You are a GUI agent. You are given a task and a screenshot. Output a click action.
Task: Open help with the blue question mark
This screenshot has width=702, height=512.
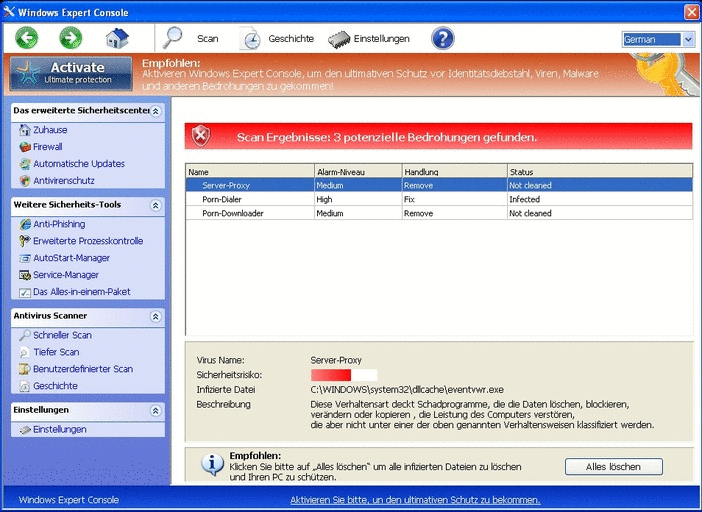point(442,38)
